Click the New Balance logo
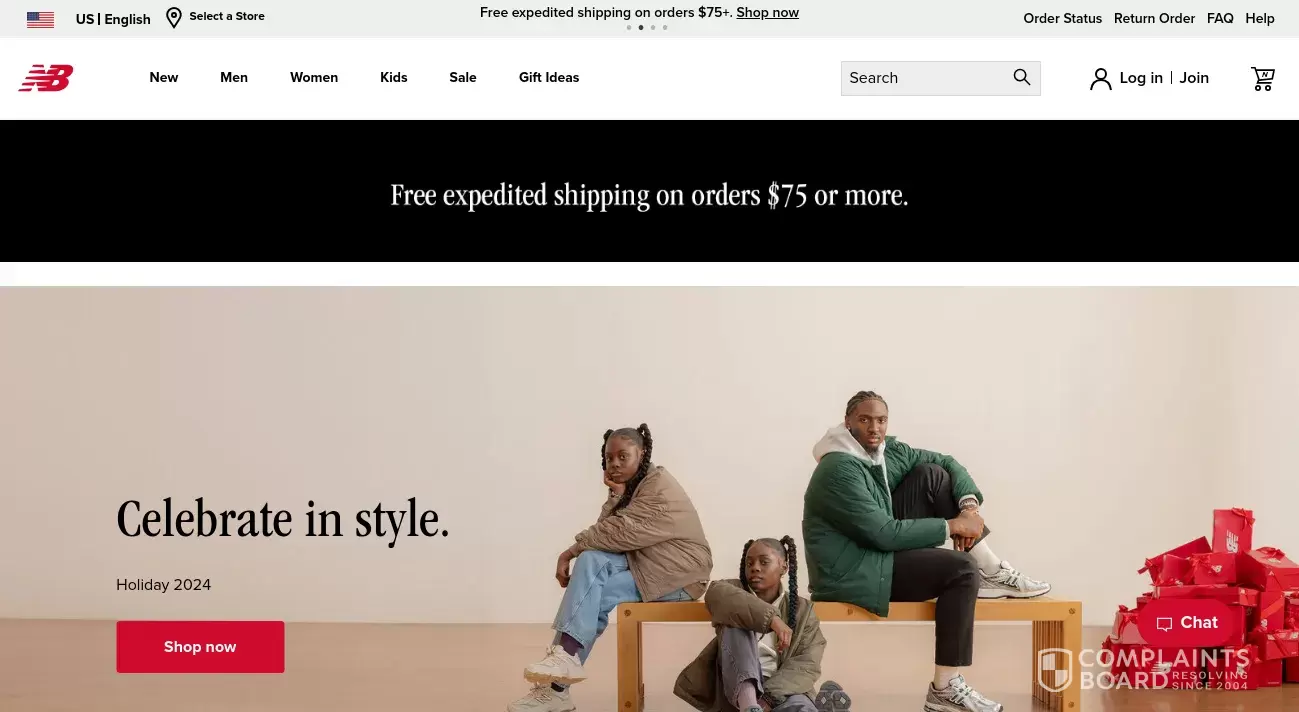The image size is (1299, 712). [x=46, y=78]
